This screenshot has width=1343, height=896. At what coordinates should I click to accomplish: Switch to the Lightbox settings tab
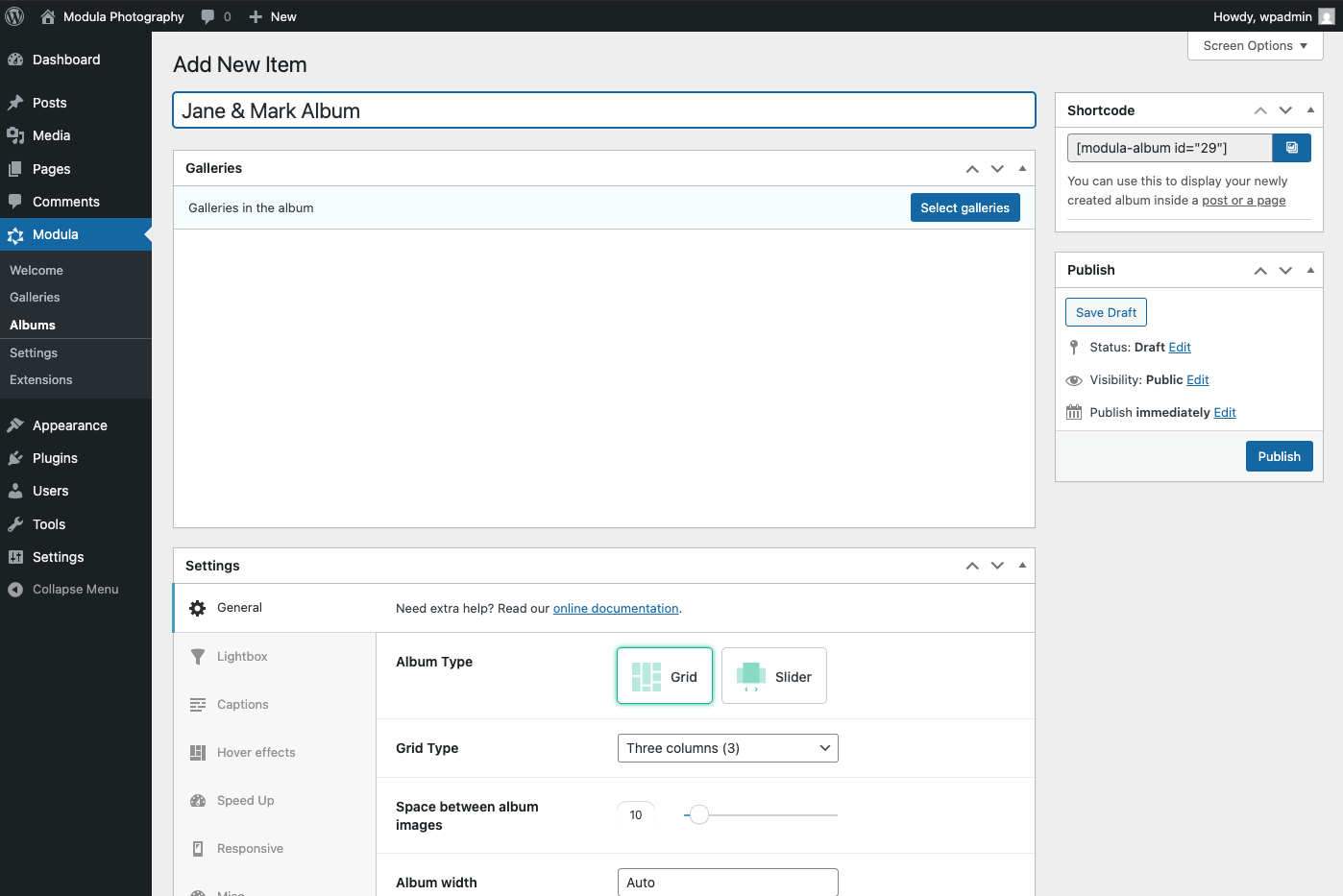[x=242, y=657]
